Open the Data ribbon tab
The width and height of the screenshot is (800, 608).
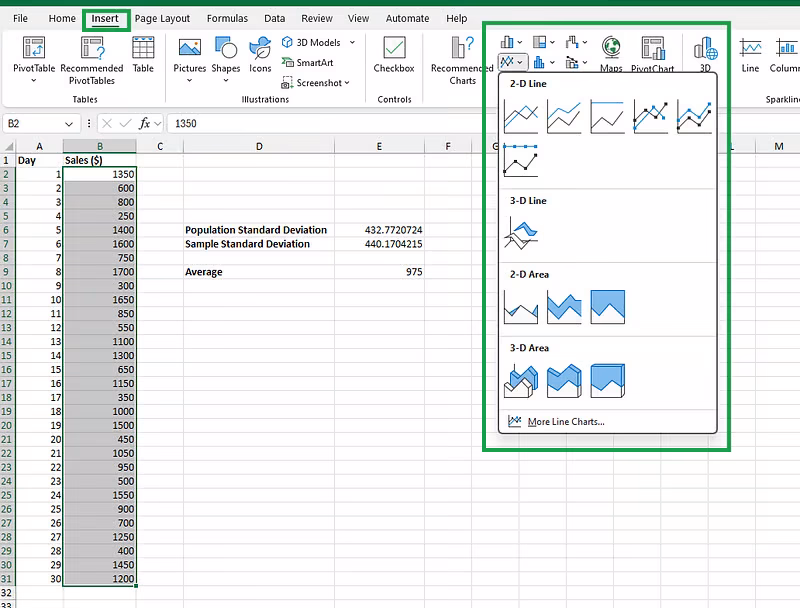275,17
